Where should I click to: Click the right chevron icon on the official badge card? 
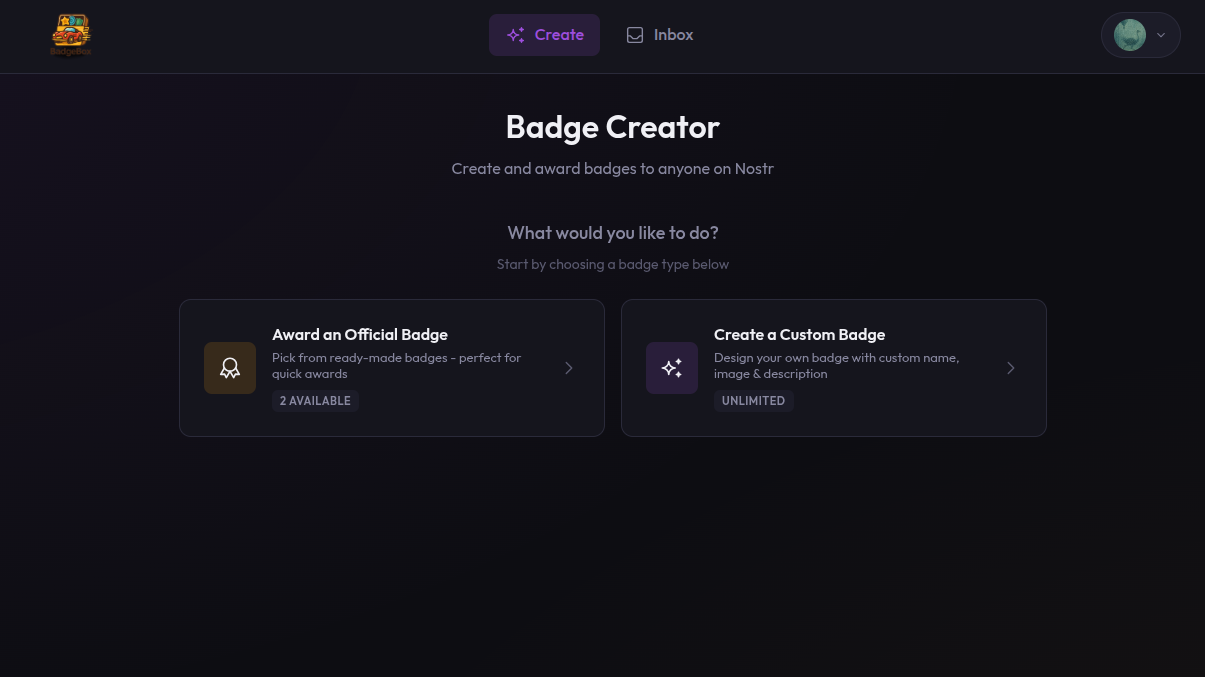[x=569, y=368]
